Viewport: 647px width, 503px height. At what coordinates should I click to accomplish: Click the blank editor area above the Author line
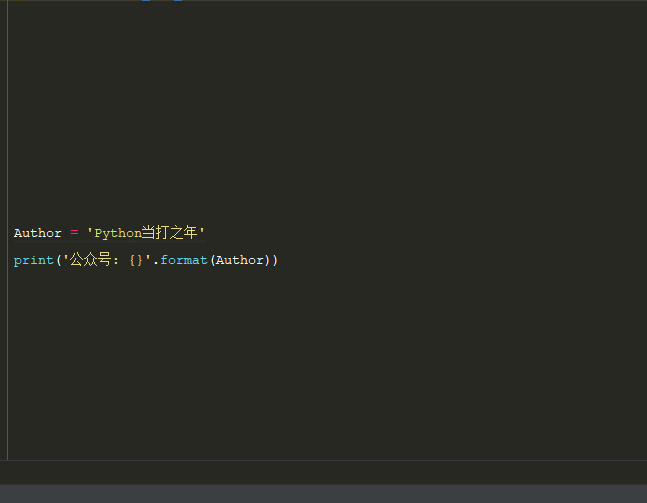click(x=326, y=111)
